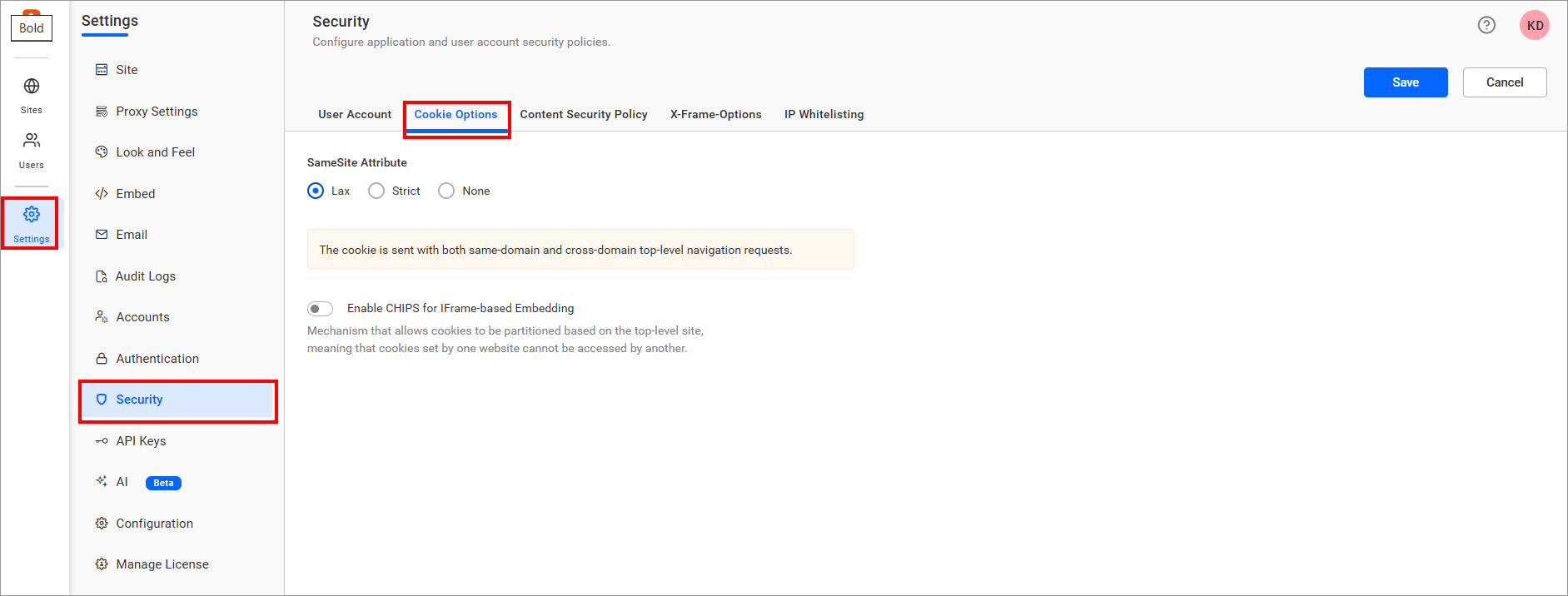Enable CHIPS for IFrame-based Embedding toggle

321,309
